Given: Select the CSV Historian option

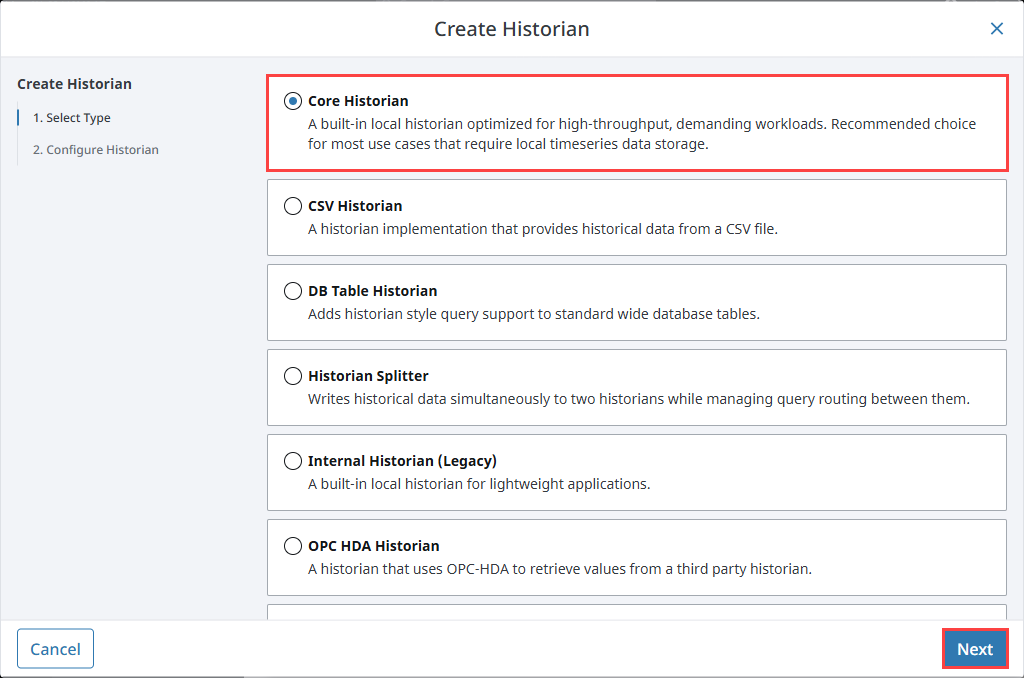Looking at the screenshot, I should [292, 206].
